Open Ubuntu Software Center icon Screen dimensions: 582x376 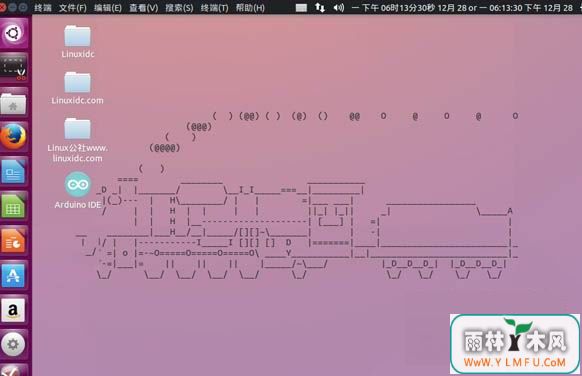(x=13, y=275)
